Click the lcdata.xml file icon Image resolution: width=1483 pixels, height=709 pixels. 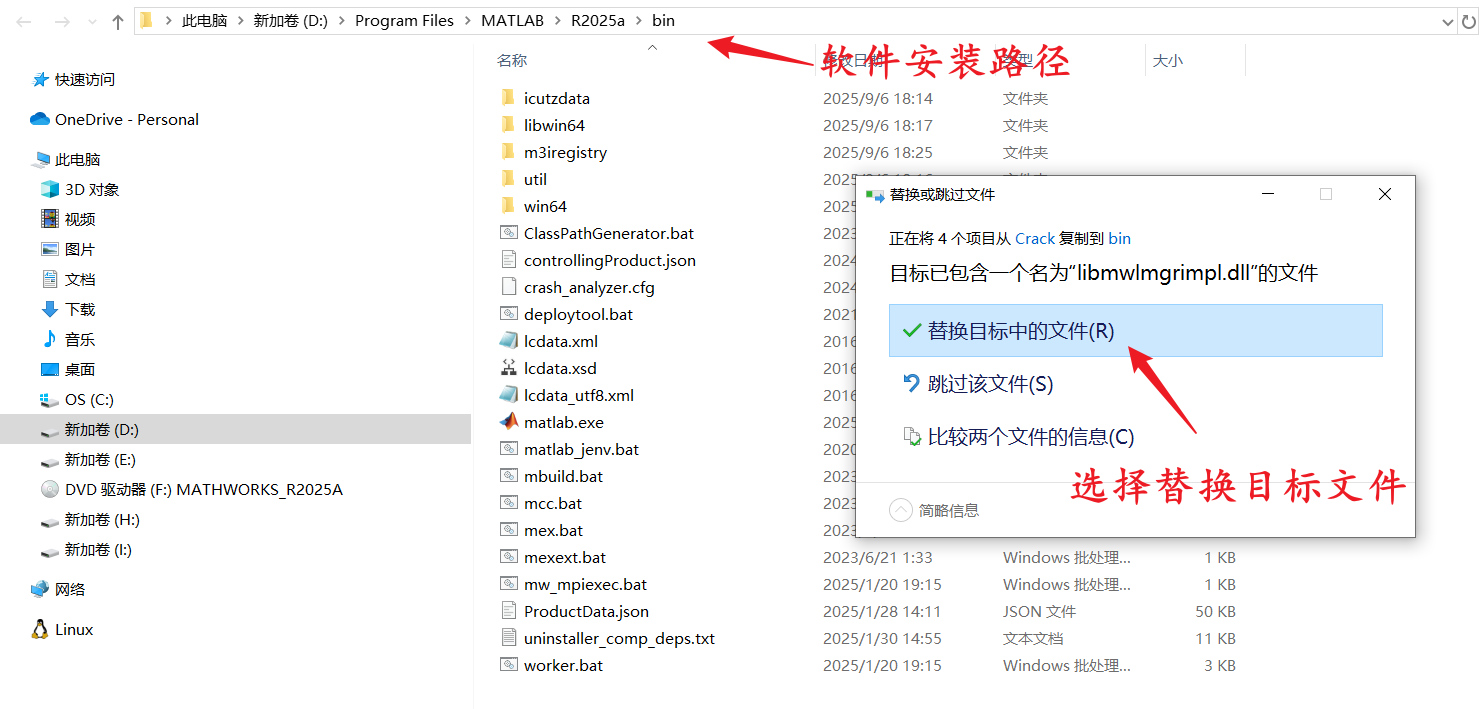(508, 341)
